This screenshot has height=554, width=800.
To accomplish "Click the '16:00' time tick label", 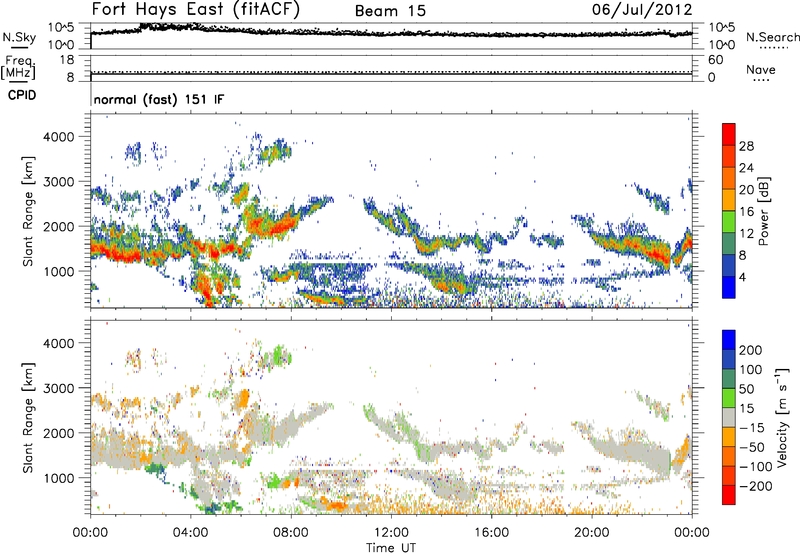I will 491,533.
